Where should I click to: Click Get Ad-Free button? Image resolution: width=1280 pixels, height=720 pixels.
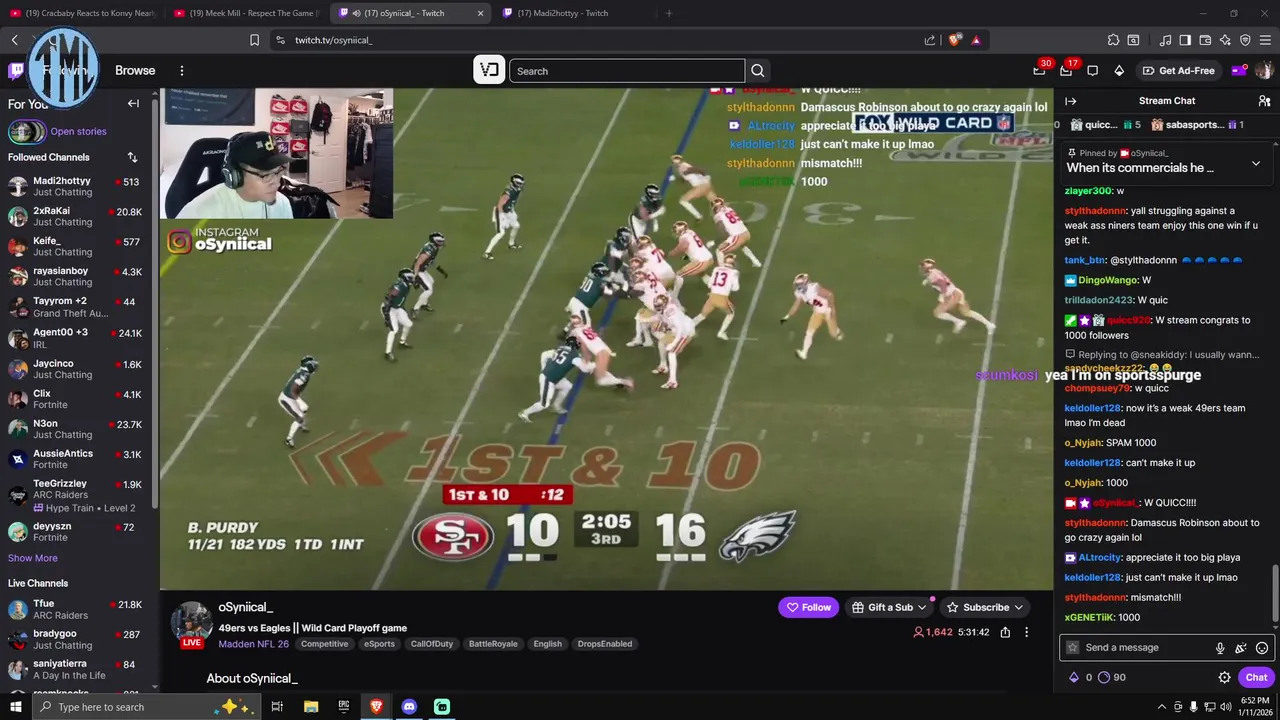coord(1178,71)
